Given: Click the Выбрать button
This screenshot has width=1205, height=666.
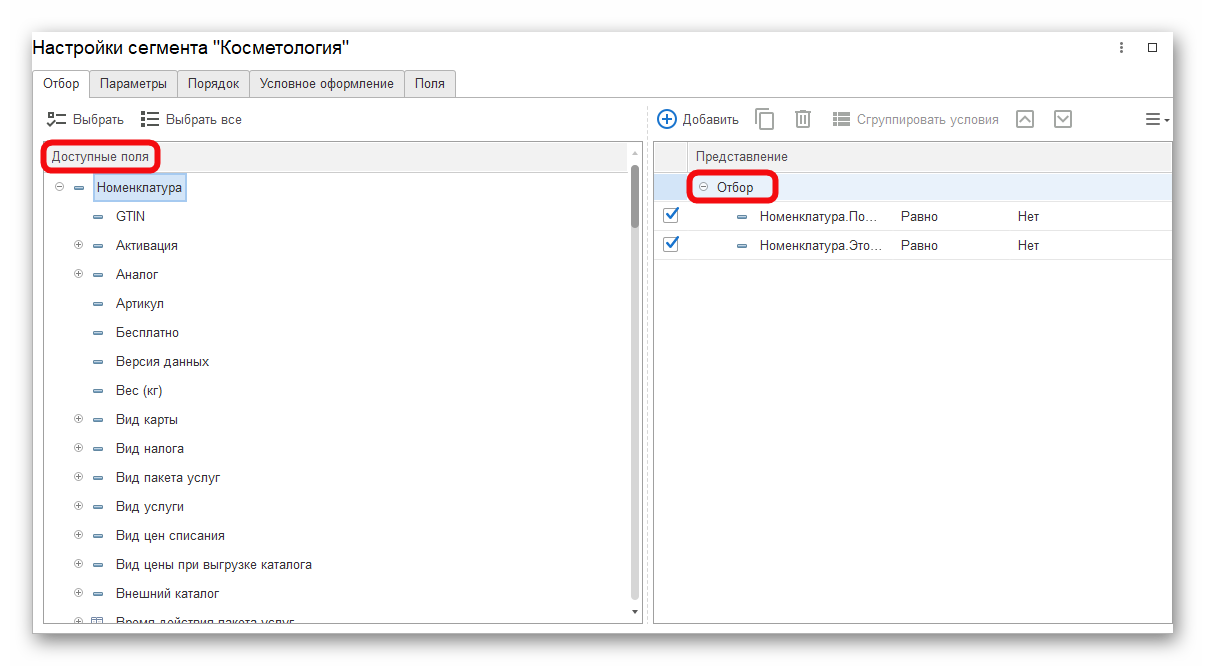Looking at the screenshot, I should [86, 119].
